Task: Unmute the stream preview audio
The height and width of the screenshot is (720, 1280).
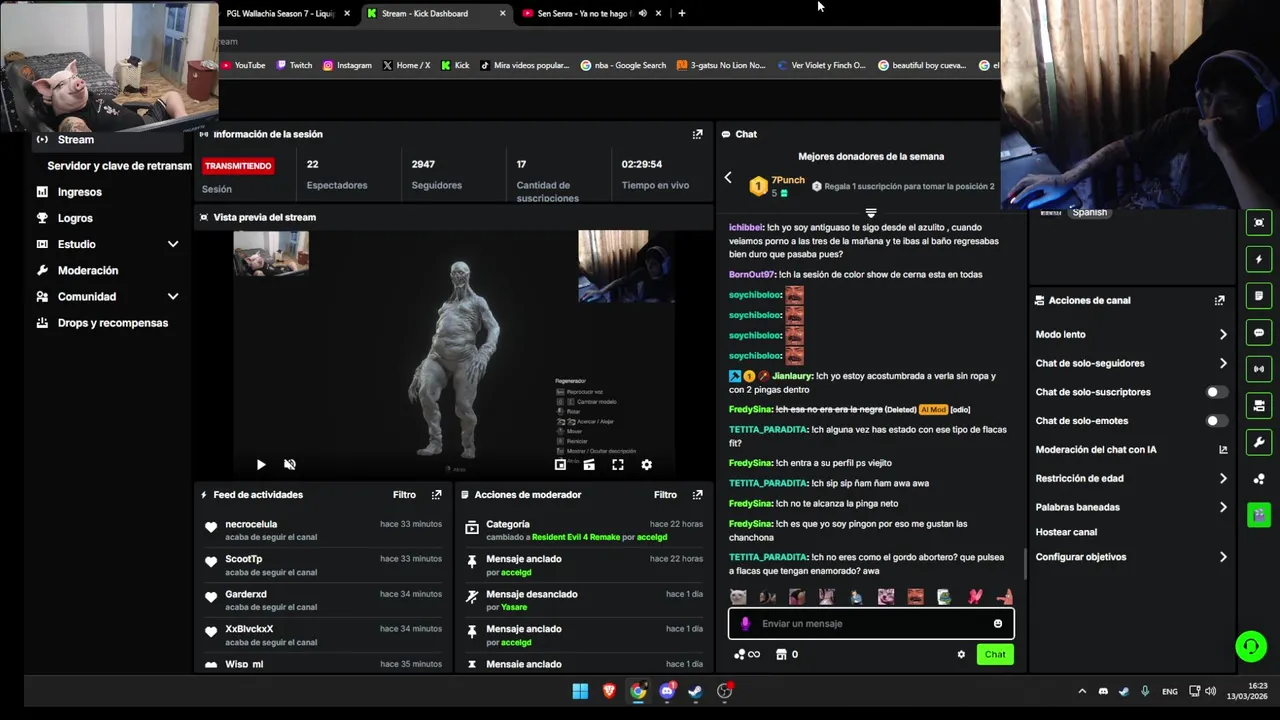Action: [x=290, y=465]
